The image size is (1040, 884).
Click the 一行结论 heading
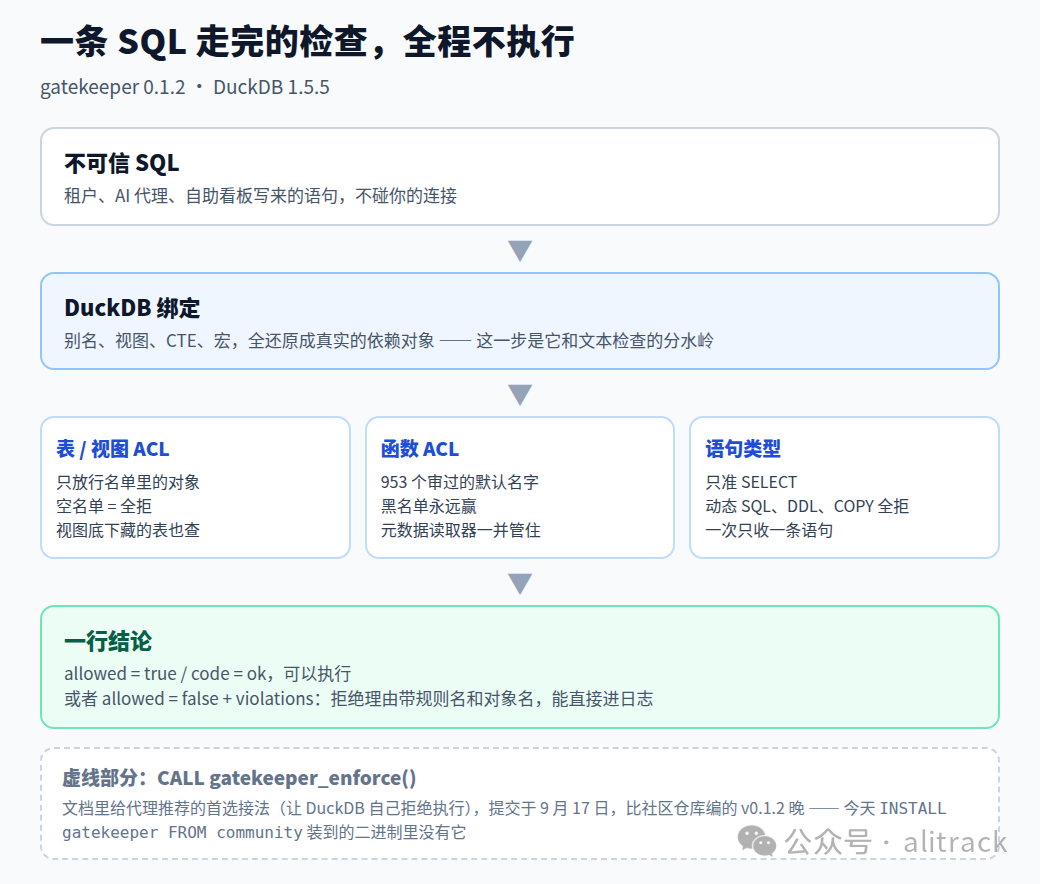point(108,641)
